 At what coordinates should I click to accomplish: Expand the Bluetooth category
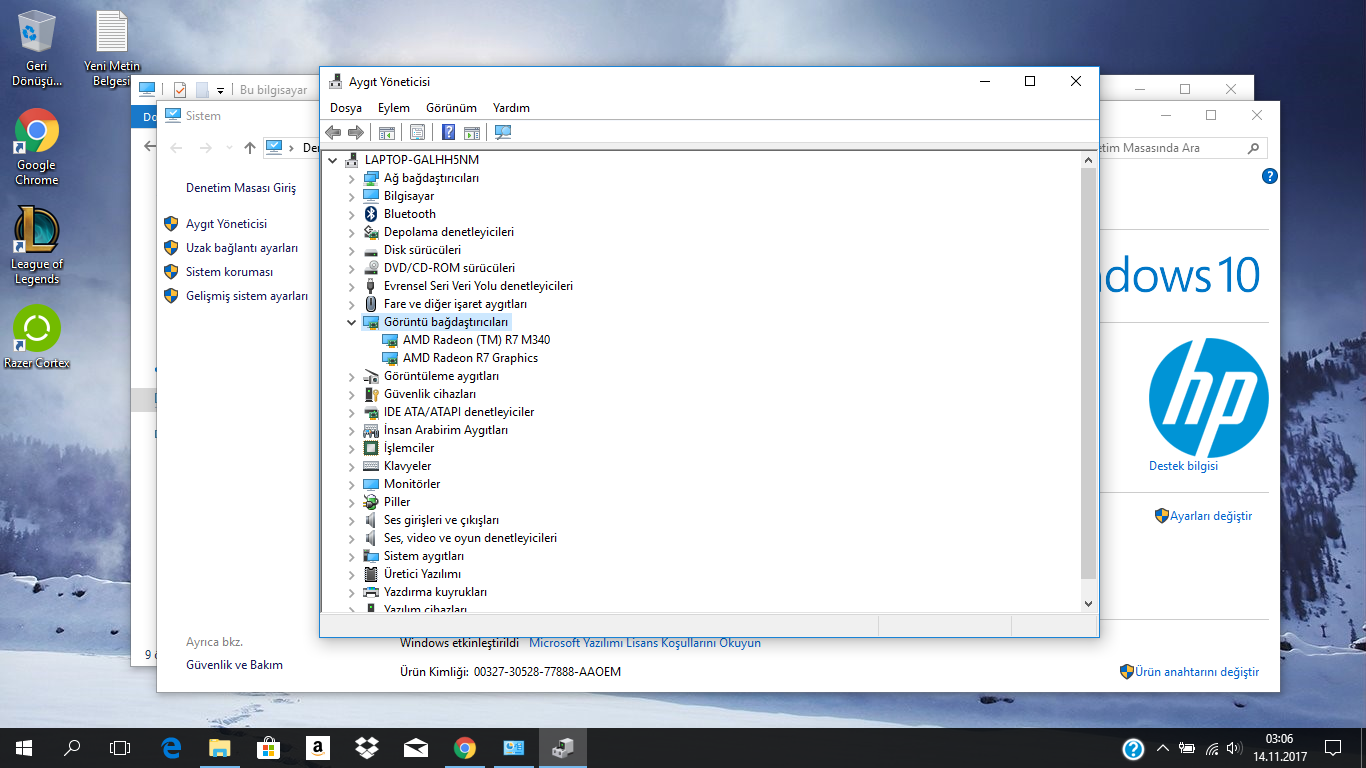pos(352,214)
